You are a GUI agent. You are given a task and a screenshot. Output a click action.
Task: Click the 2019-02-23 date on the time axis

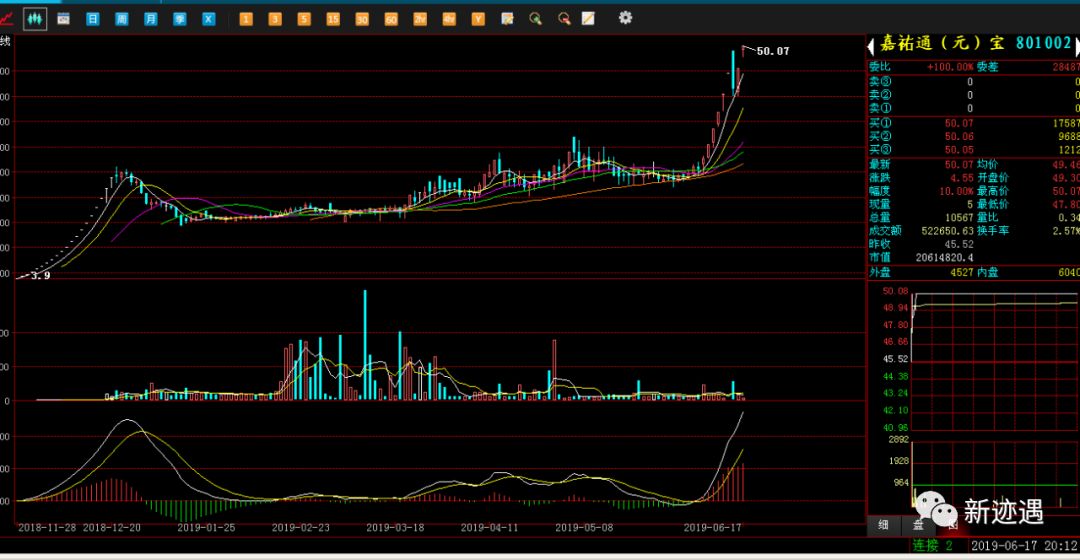coord(300,528)
